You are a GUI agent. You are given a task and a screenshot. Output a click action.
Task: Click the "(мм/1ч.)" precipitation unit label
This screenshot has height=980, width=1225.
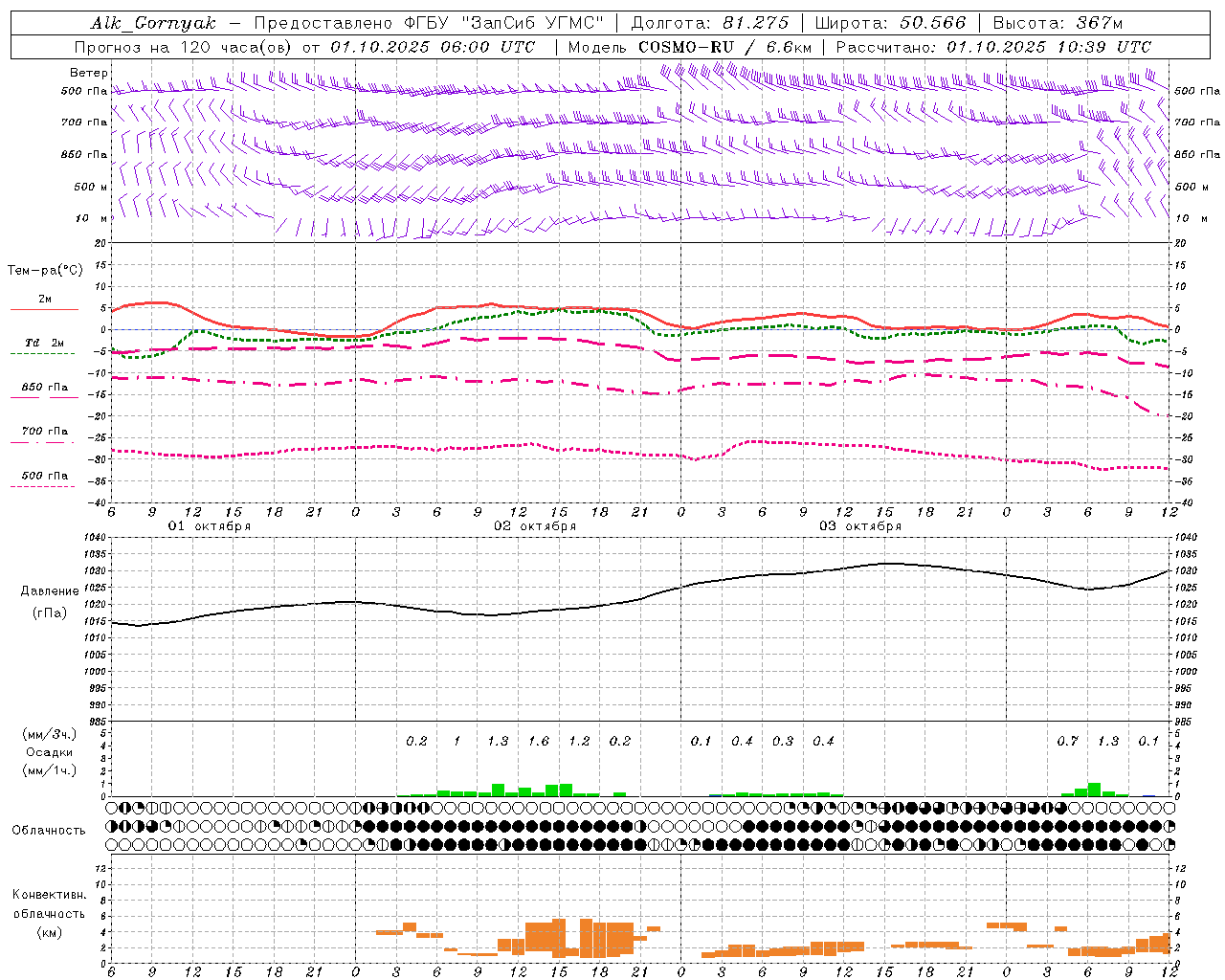(x=48, y=770)
